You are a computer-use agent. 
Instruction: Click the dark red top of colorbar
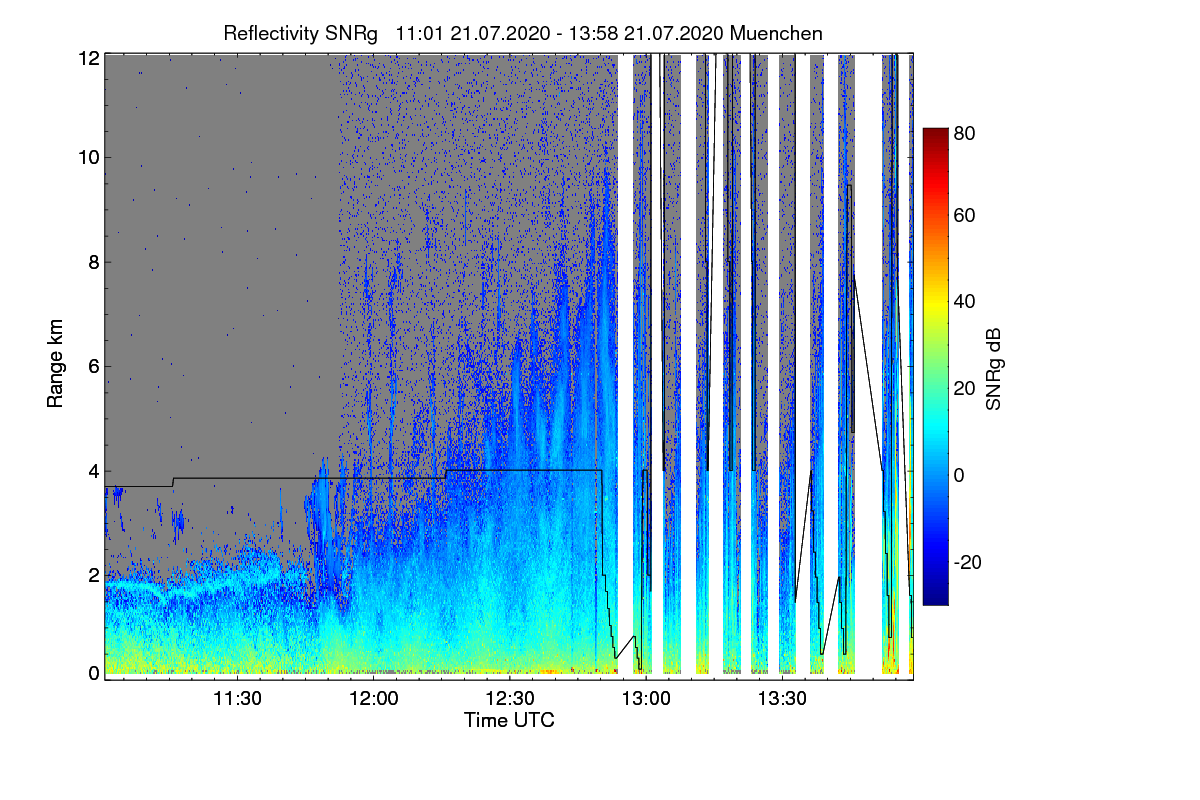pyautogui.click(x=934, y=135)
